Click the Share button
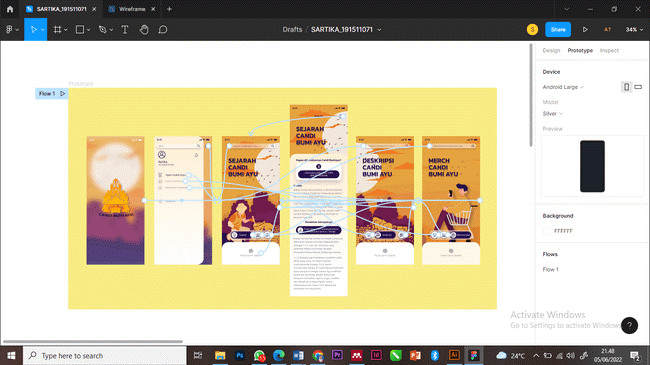 [x=558, y=29]
